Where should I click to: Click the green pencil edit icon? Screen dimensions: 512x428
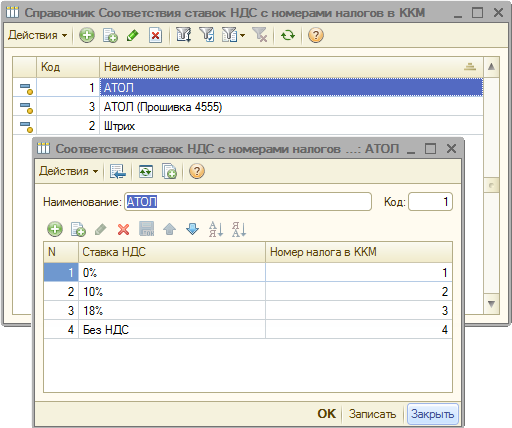[x=132, y=35]
